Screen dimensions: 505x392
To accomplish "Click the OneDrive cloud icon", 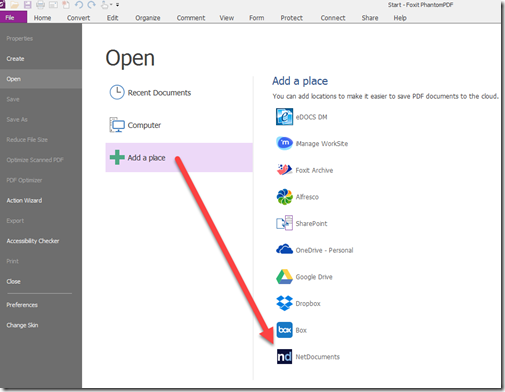I will coord(284,250).
